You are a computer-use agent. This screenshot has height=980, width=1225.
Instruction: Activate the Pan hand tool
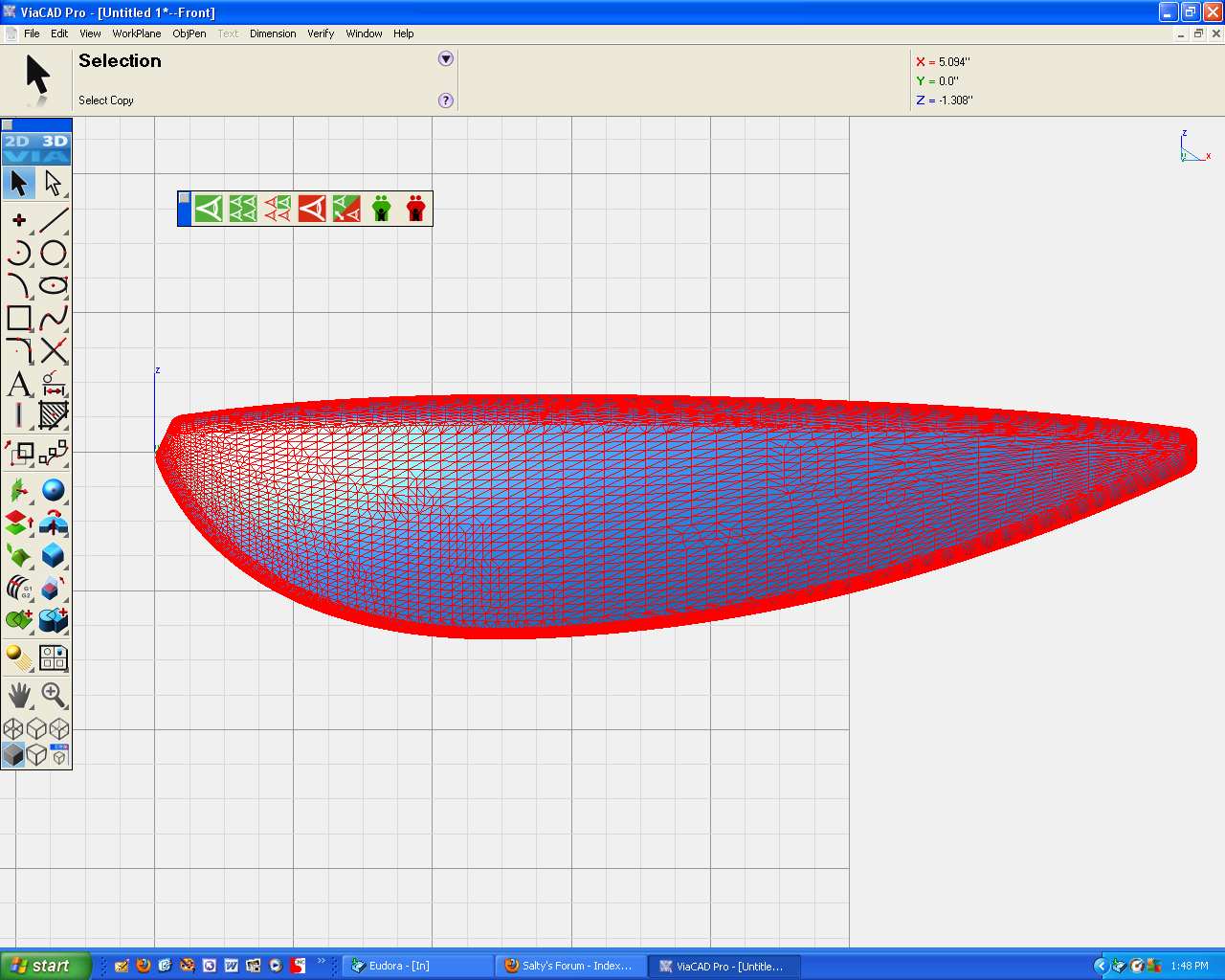click(19, 694)
